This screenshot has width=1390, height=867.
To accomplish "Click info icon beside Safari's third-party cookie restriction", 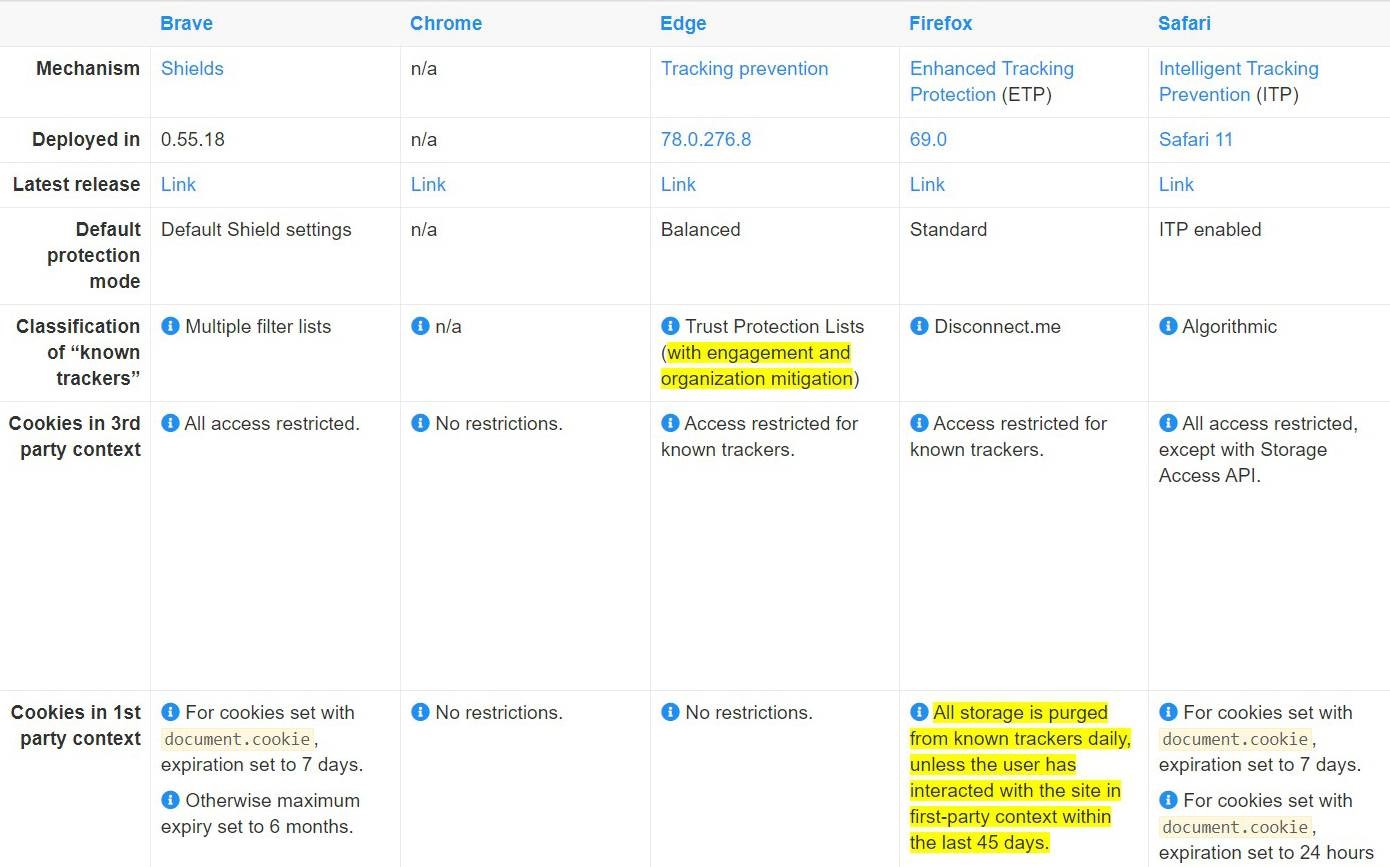I will click(x=1168, y=423).
